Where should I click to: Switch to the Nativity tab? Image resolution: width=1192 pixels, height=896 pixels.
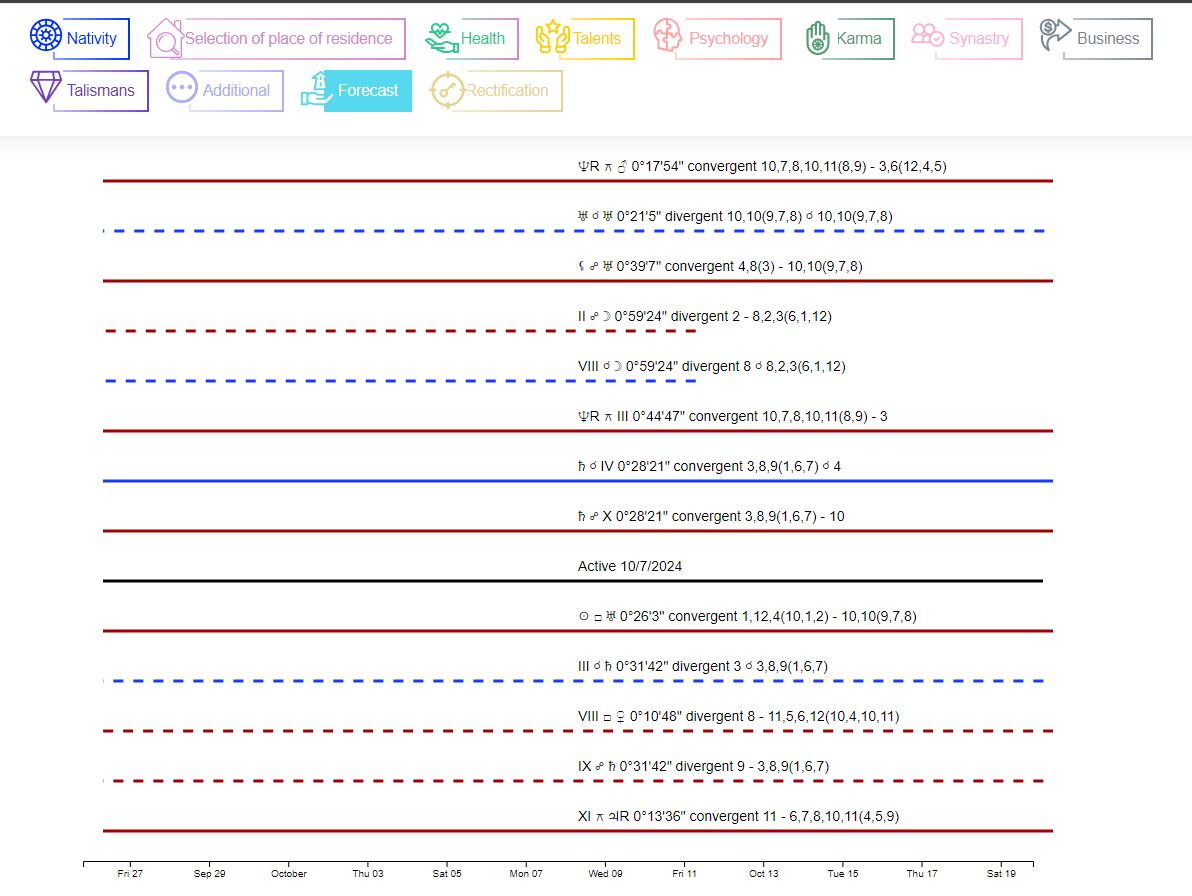pos(92,39)
